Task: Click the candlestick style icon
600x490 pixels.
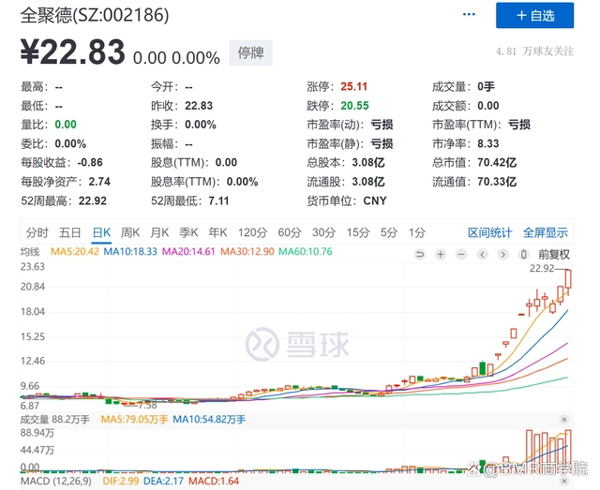Action: [x=524, y=254]
